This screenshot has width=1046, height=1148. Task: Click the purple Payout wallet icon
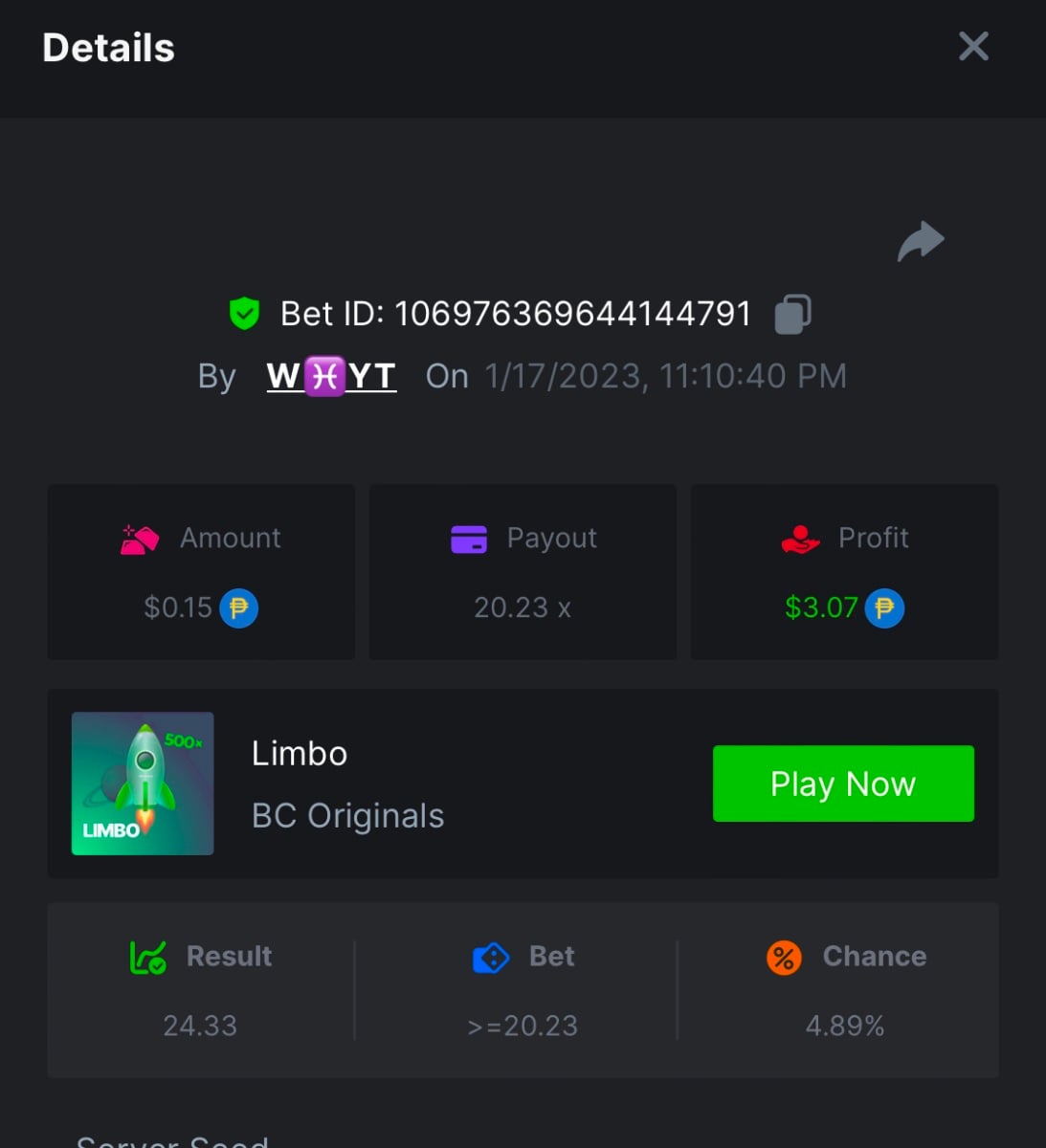469,540
